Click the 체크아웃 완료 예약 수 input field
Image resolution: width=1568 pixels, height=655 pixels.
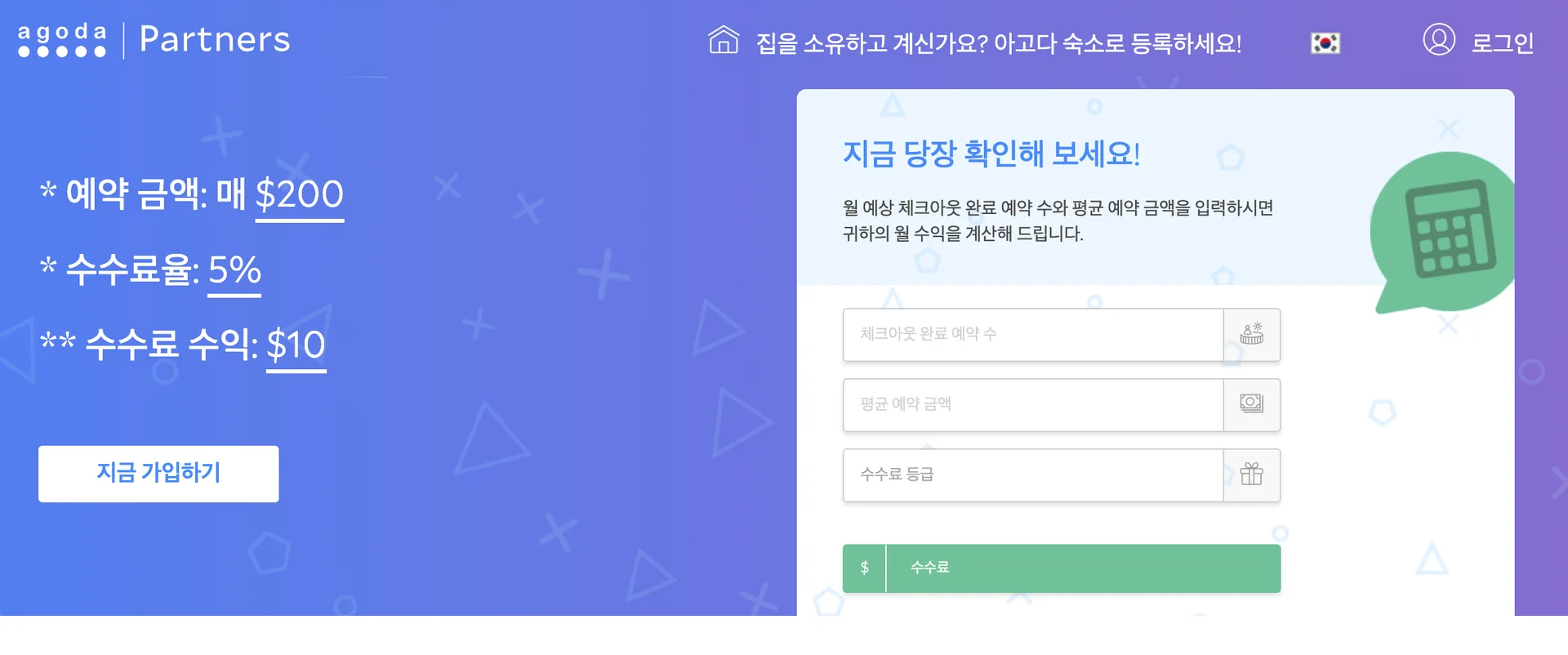[x=1033, y=334]
